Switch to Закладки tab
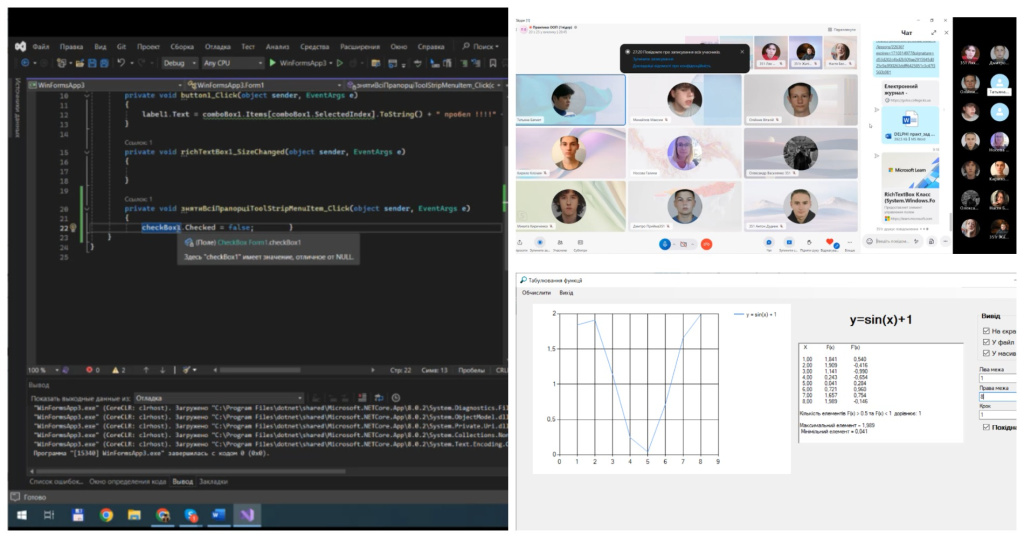This screenshot has height=538, width=1024. tap(214, 481)
